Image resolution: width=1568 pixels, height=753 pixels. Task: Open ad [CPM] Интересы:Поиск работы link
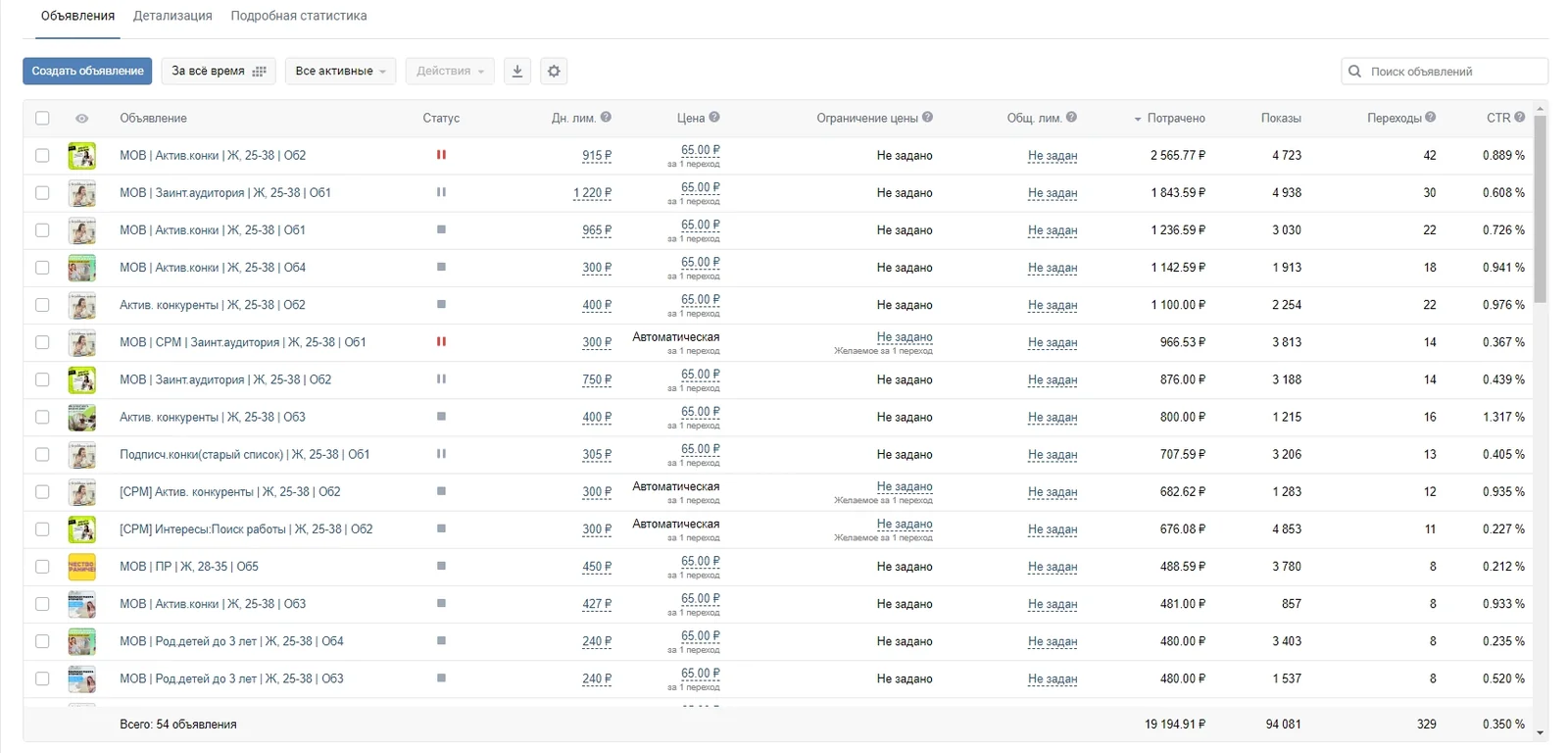tap(246, 529)
